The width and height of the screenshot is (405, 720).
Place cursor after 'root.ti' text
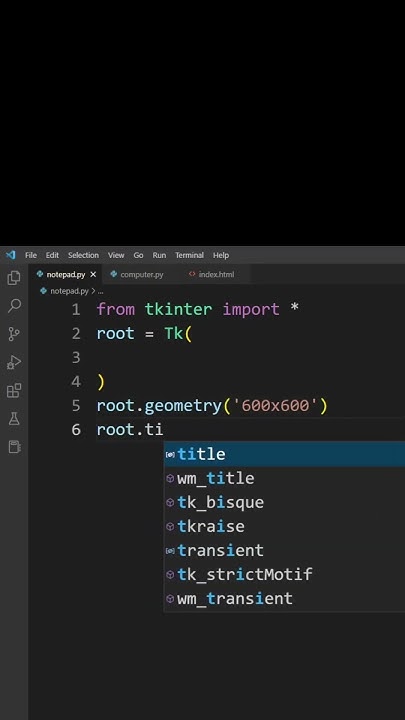pos(163,430)
